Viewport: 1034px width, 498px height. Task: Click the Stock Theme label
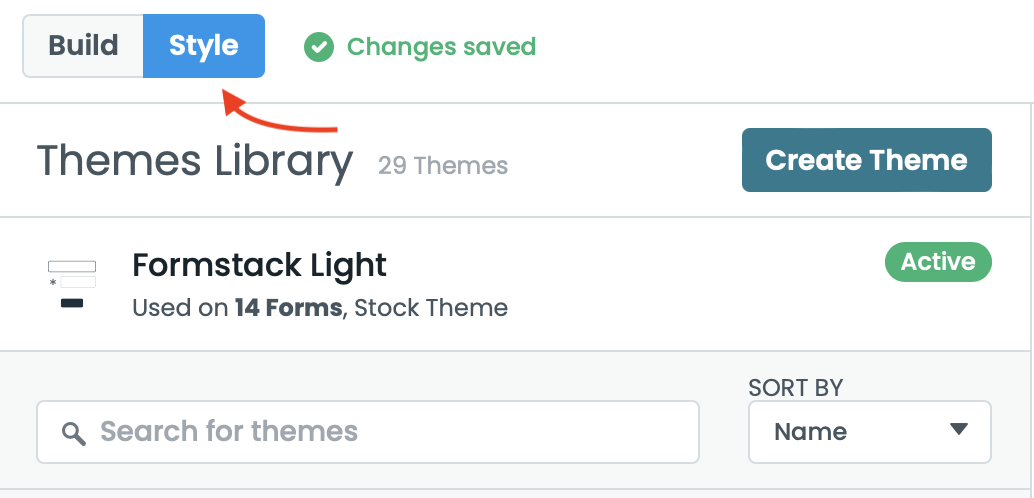[x=431, y=308]
